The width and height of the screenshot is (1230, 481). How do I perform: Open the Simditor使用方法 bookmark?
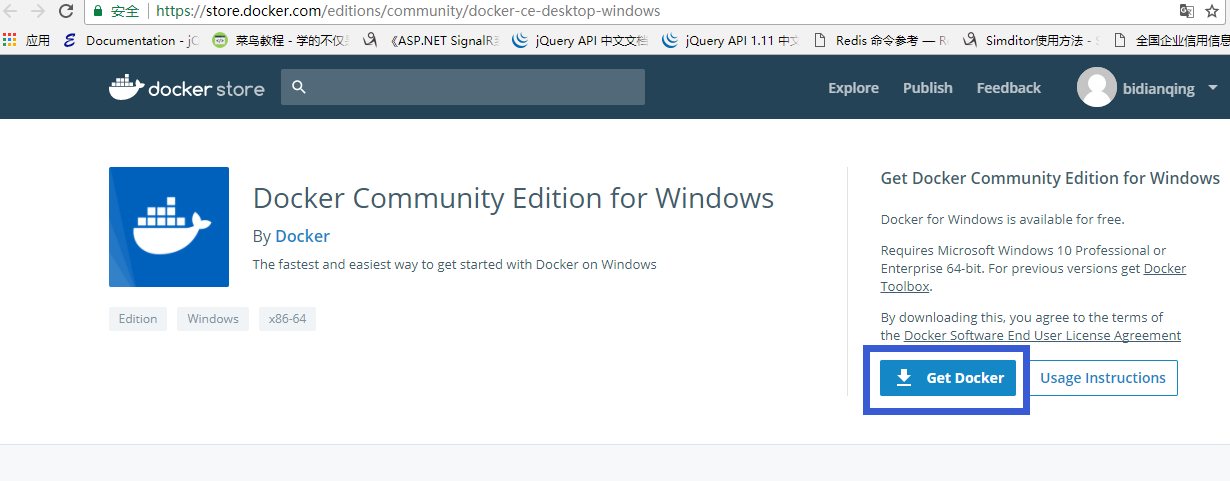pos(1031,41)
